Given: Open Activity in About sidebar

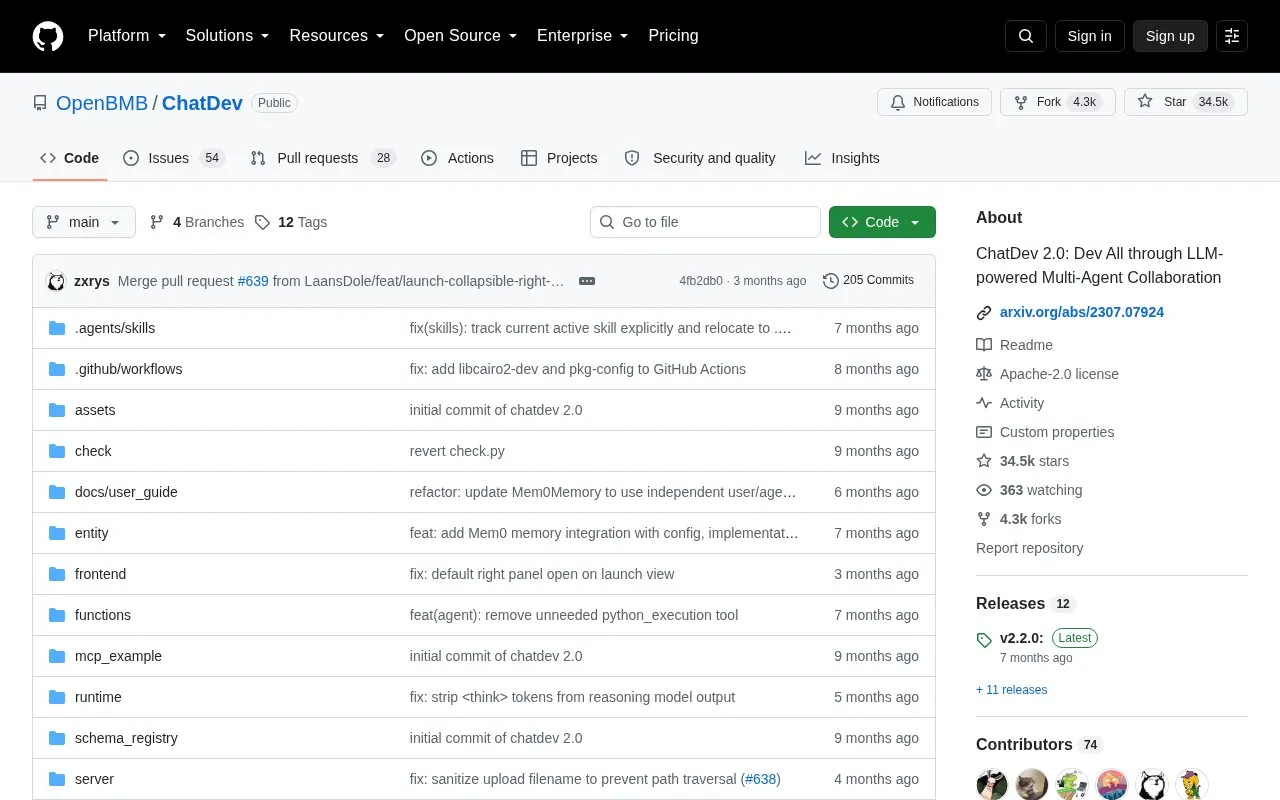Looking at the screenshot, I should (1010, 403).
